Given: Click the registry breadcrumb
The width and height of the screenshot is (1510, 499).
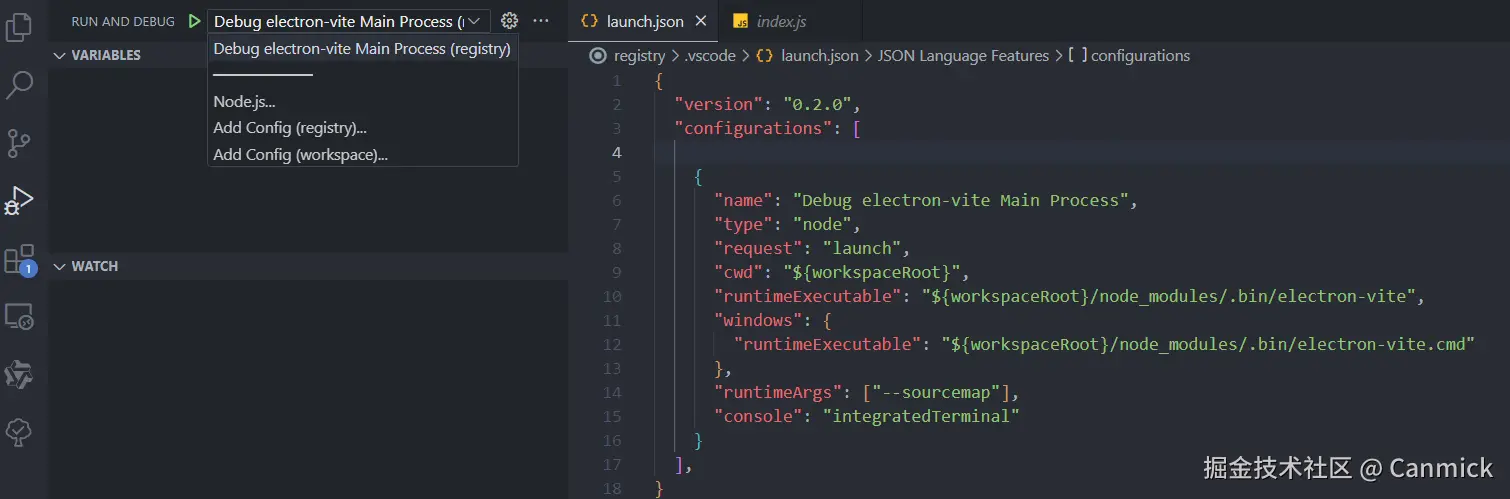Looking at the screenshot, I should 639,56.
